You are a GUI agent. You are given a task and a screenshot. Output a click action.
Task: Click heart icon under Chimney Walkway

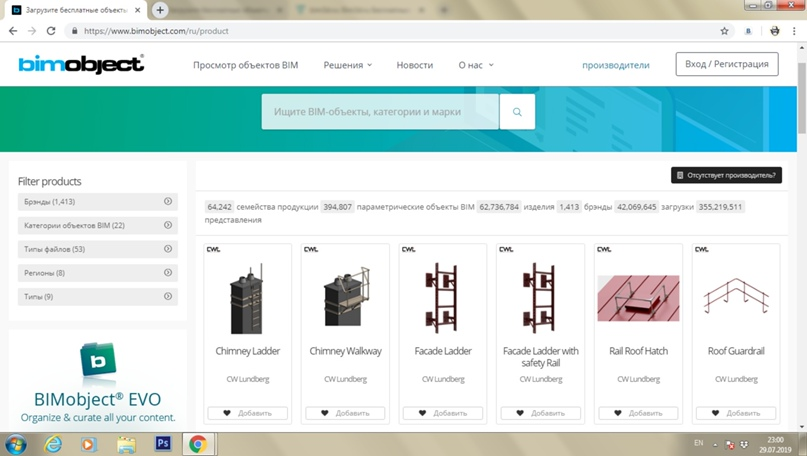coord(325,413)
